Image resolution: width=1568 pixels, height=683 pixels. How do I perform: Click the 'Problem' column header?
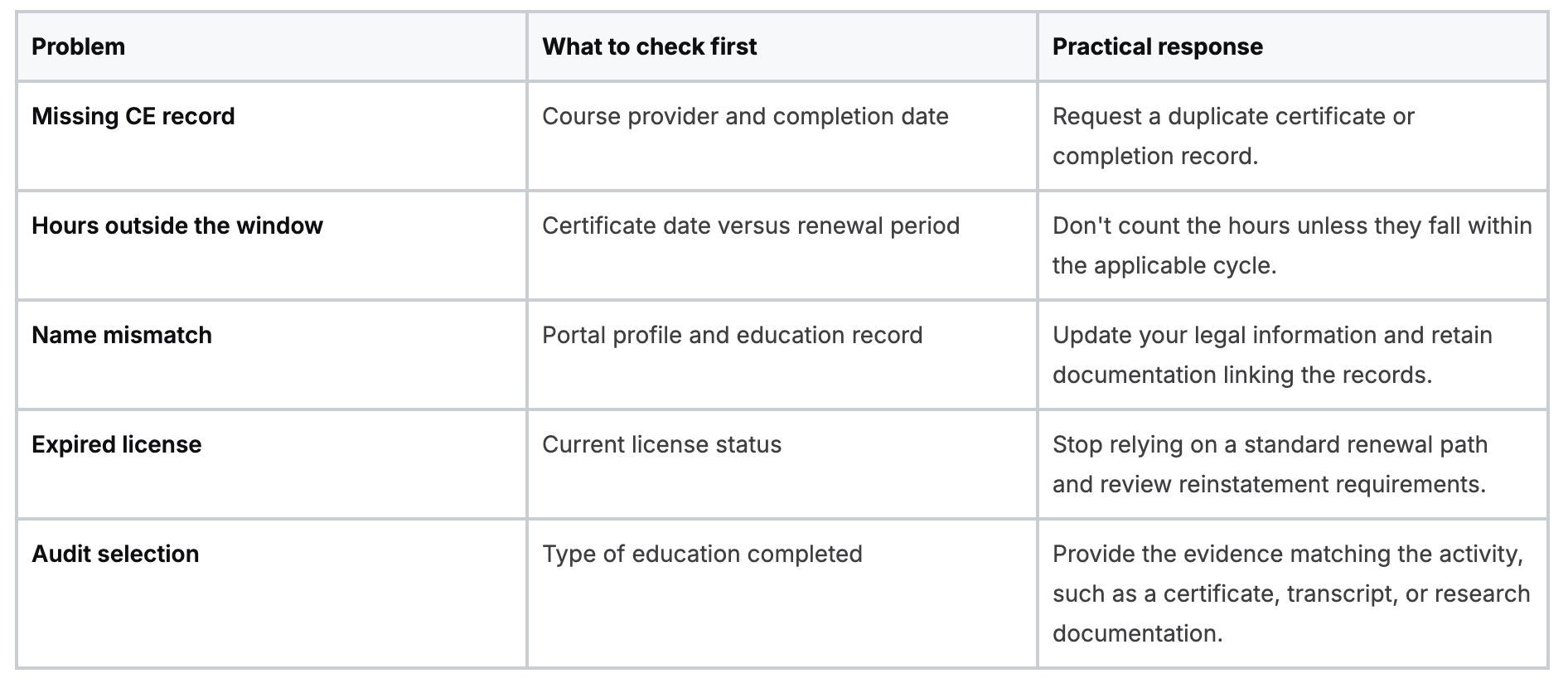click(x=79, y=46)
